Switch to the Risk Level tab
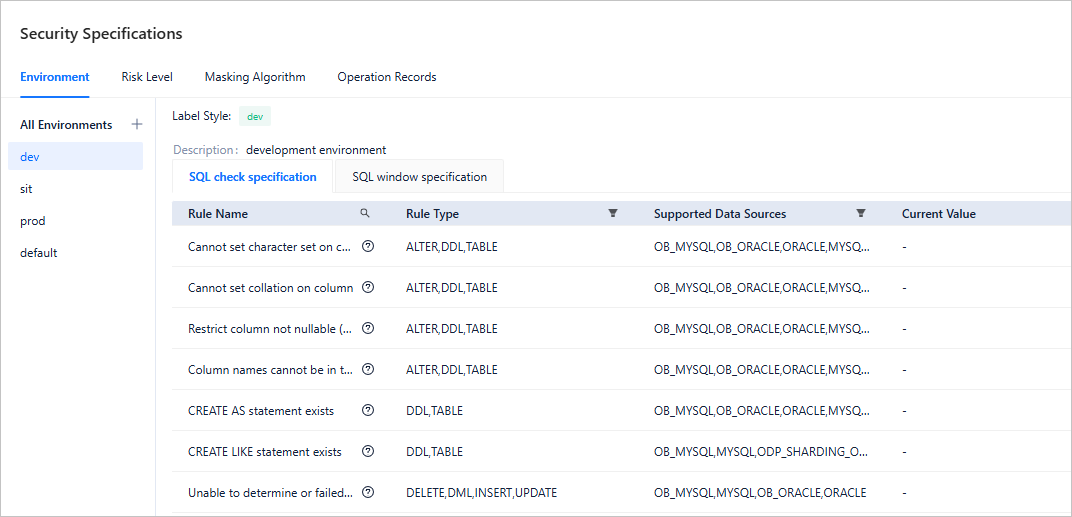The width and height of the screenshot is (1072, 517). pos(147,77)
